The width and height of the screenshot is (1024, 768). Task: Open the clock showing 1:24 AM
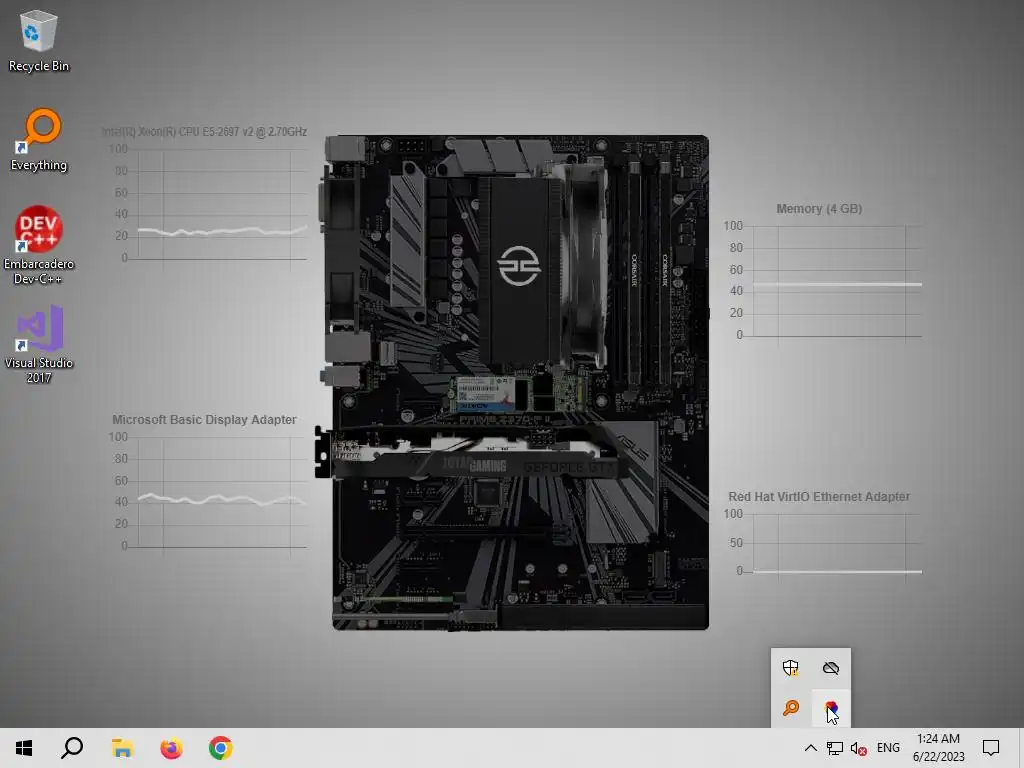[x=938, y=748]
